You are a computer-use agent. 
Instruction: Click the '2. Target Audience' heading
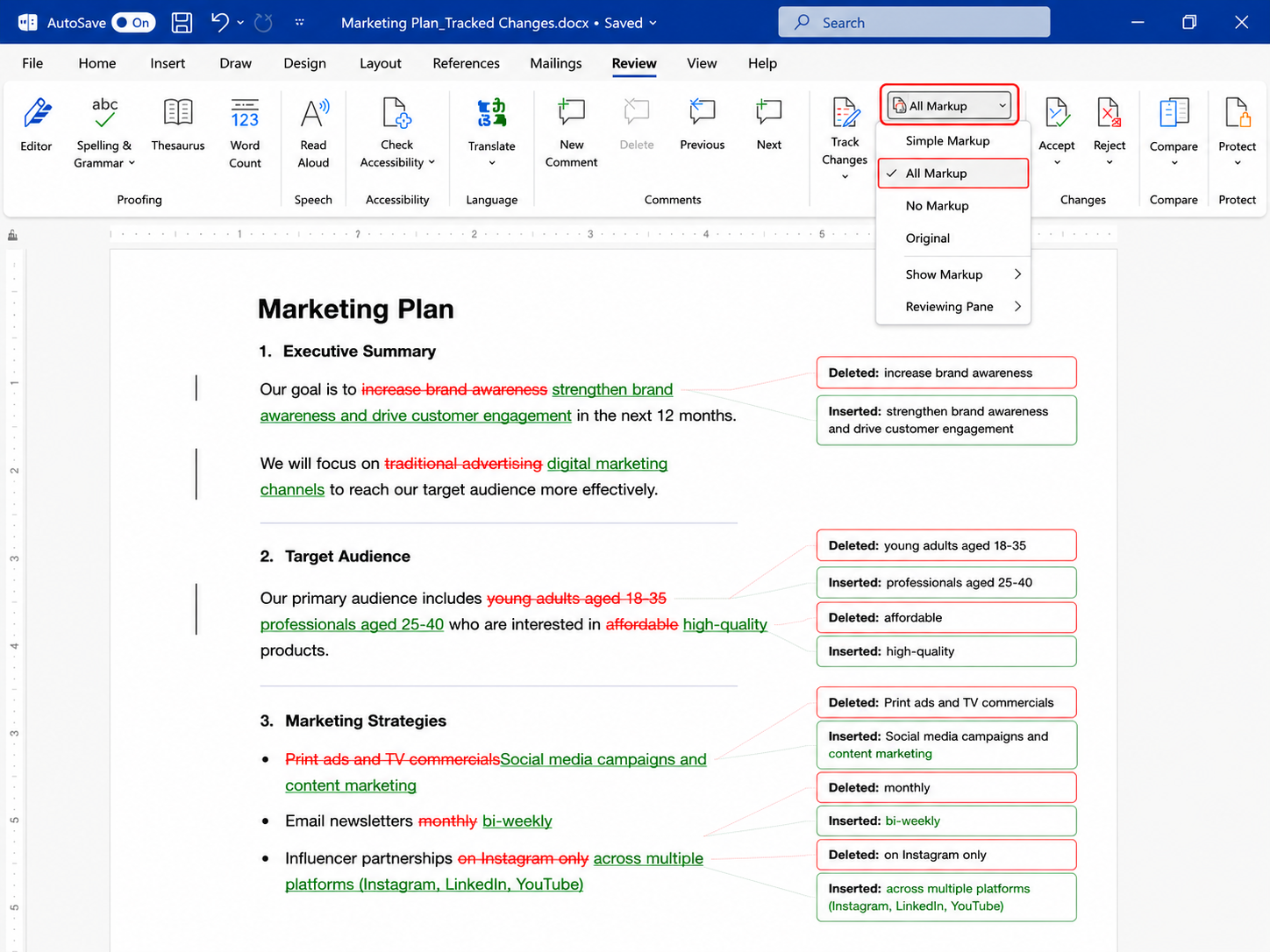(x=335, y=557)
